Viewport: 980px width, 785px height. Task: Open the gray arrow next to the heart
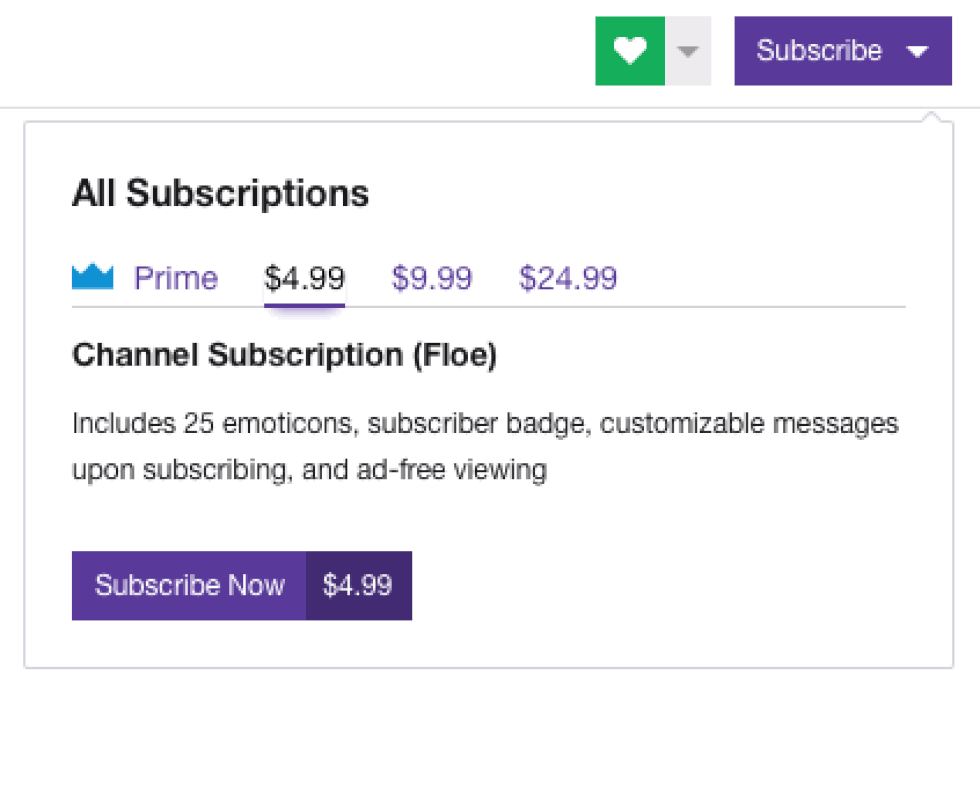pos(688,51)
